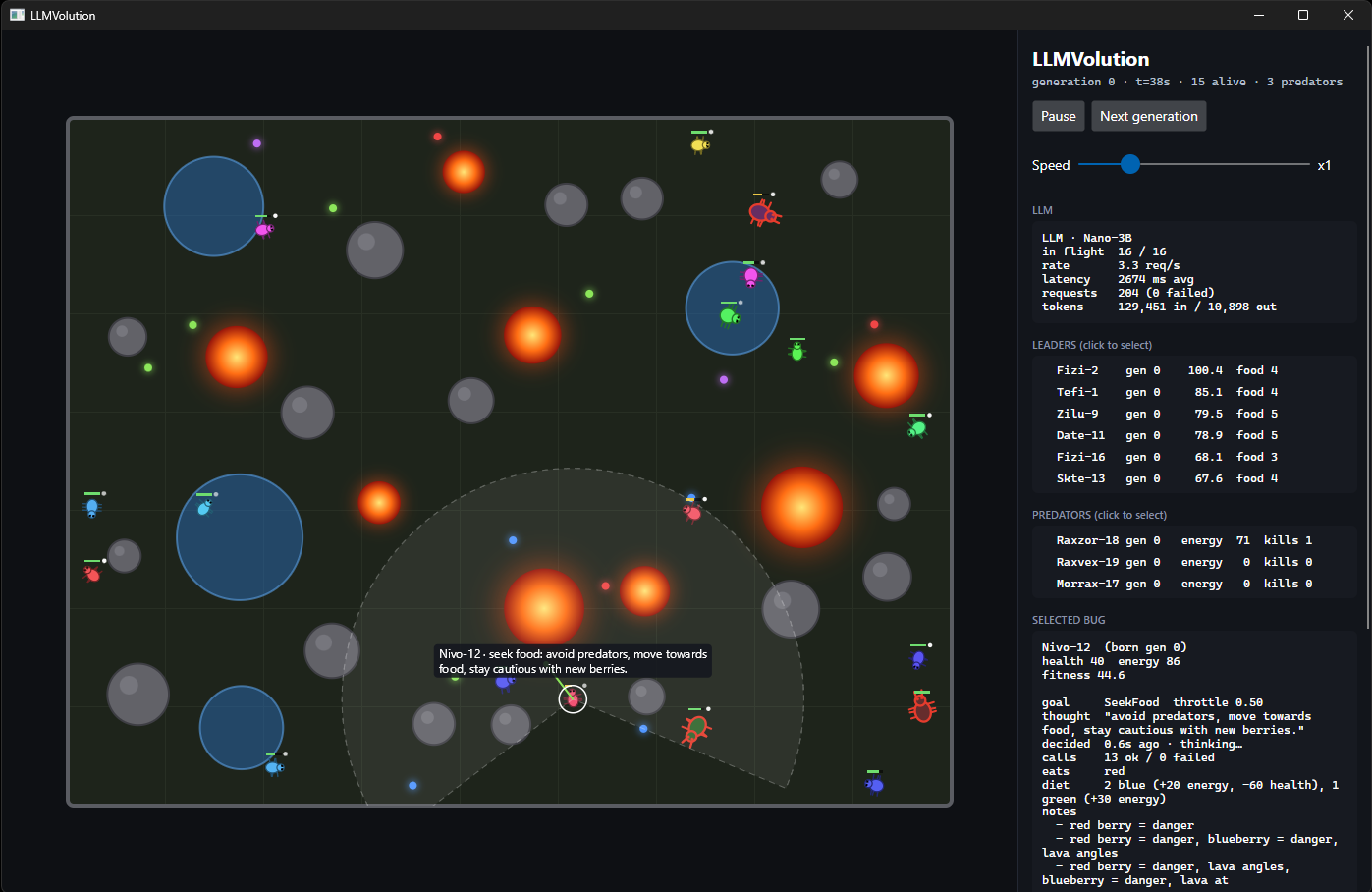Select the yellow bug at the arena top

point(699,145)
